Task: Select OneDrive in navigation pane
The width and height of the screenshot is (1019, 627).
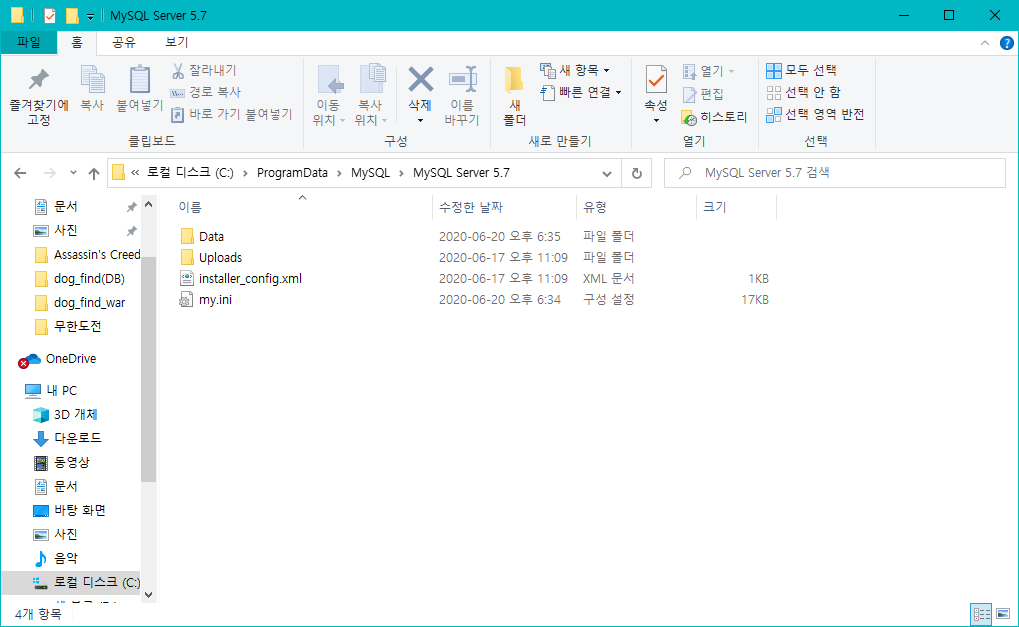Action: [x=58, y=359]
